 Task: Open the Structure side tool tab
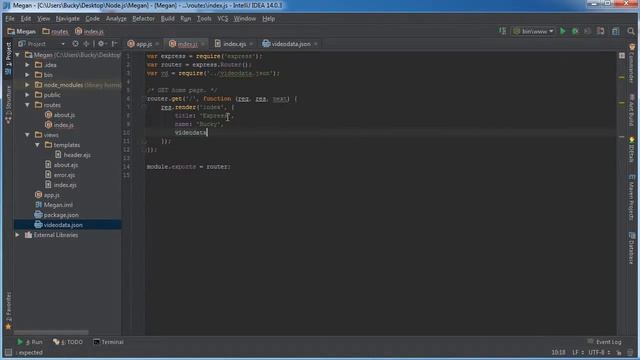point(8,104)
